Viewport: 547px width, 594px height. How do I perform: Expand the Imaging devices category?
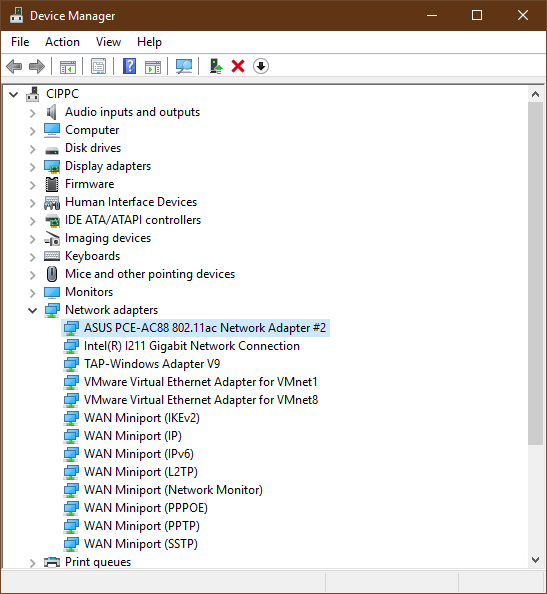(33, 239)
